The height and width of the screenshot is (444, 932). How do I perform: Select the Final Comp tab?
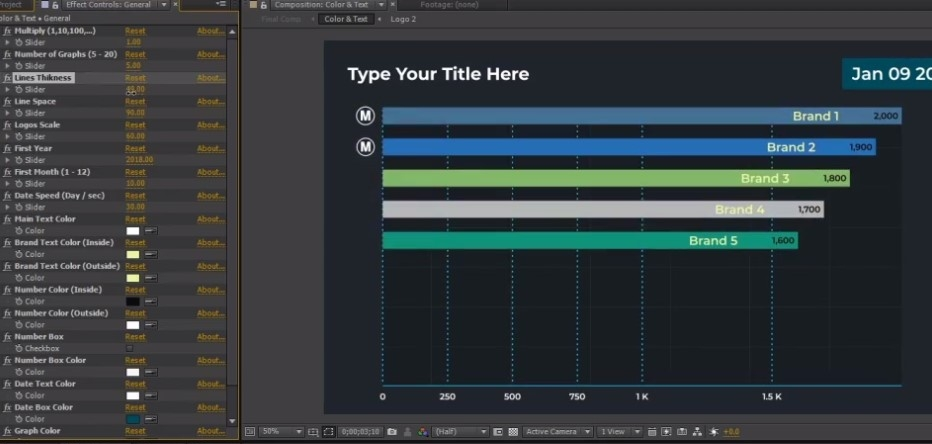[282, 19]
